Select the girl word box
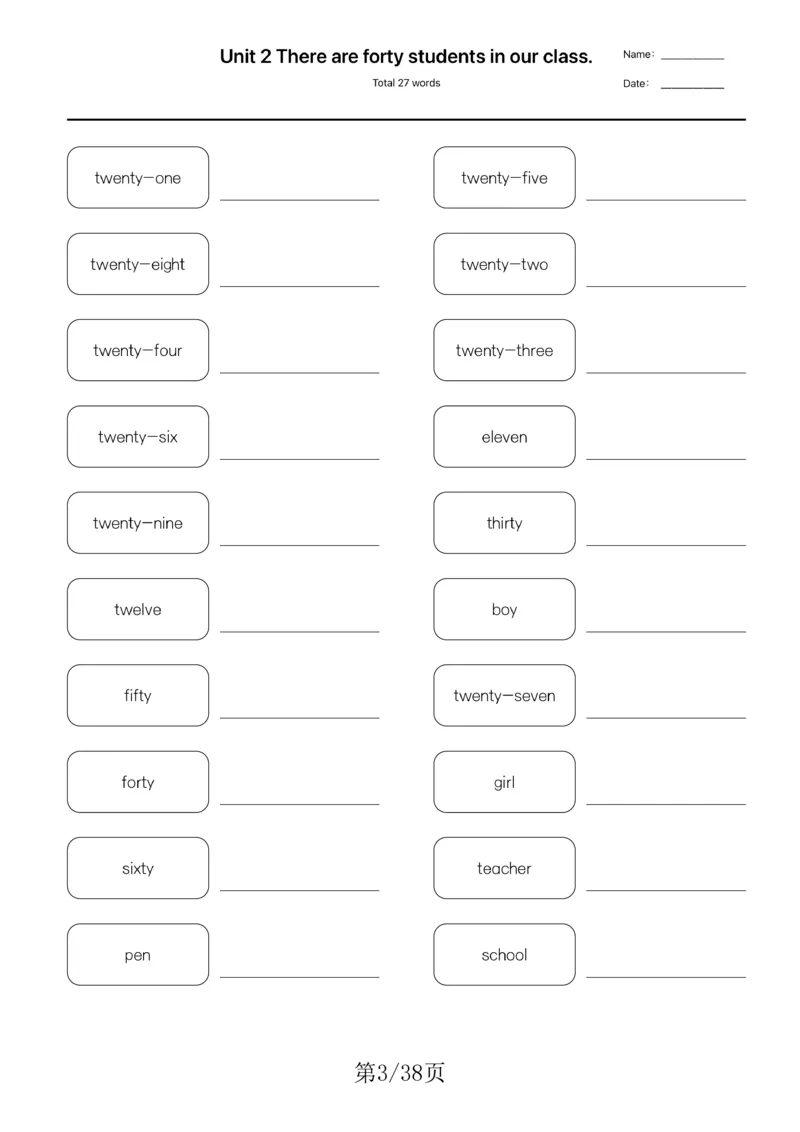Image resolution: width=800 pixels, height=1132 pixels. (x=504, y=782)
